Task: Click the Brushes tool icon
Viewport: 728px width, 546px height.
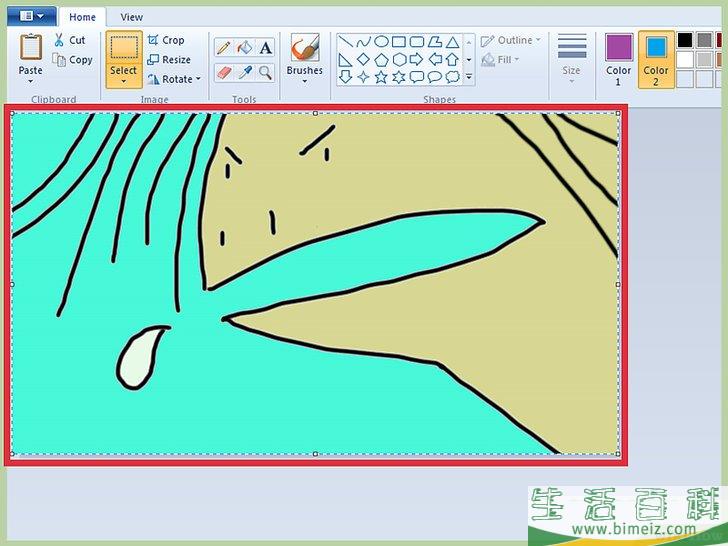Action: click(x=305, y=47)
